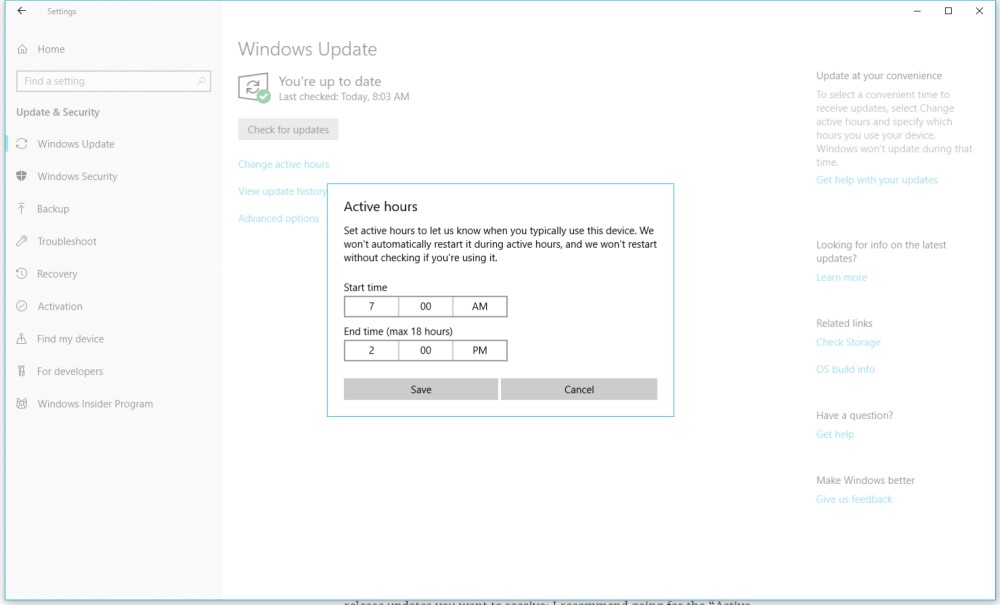The width and height of the screenshot is (1000, 605).
Task: Click the Troubleshoot wrench icon
Action: [x=22, y=241]
